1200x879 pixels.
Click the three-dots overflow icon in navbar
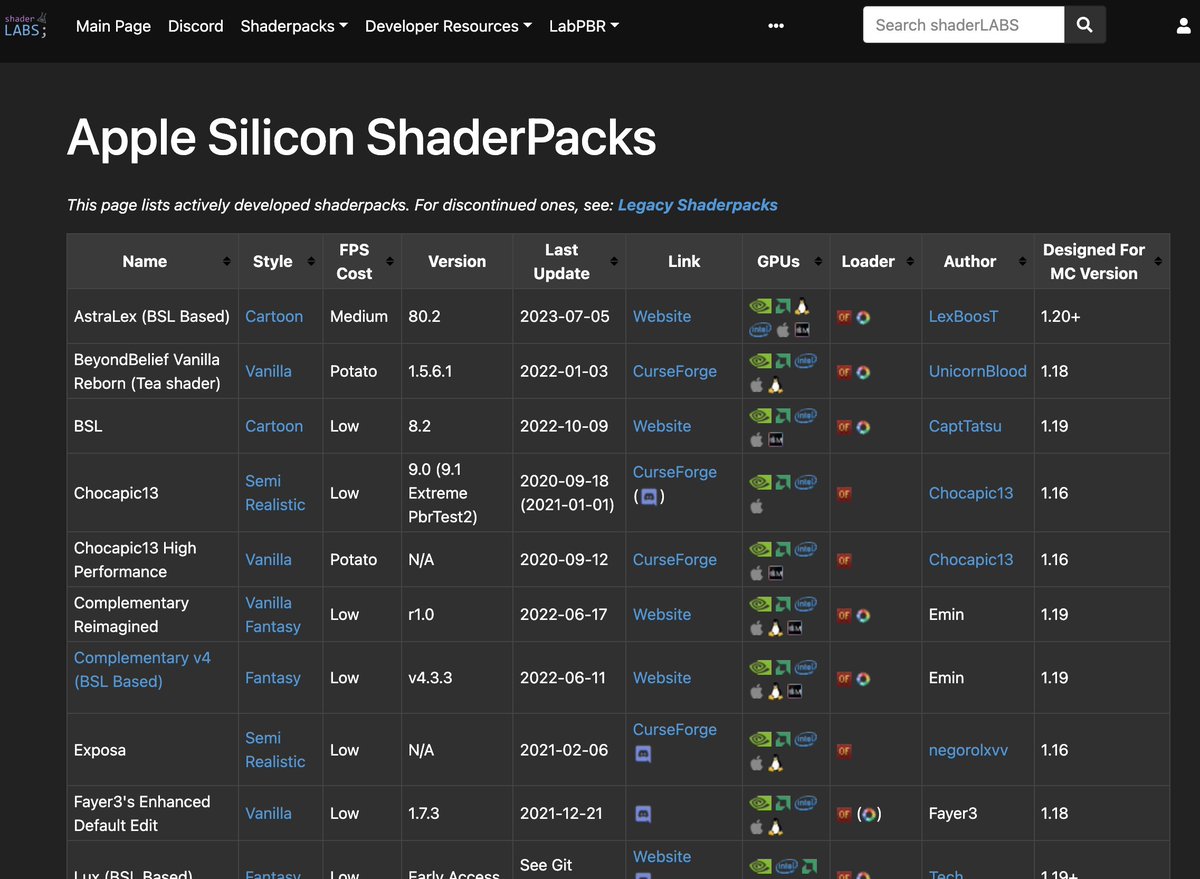tap(776, 26)
